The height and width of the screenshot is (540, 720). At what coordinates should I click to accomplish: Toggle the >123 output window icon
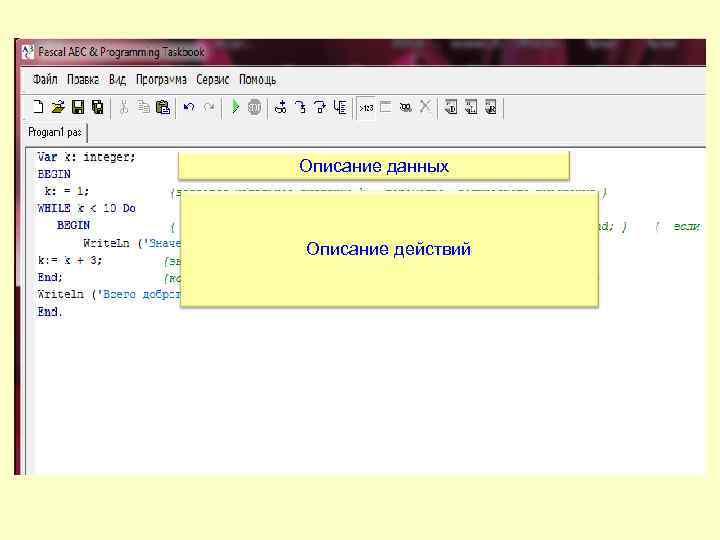(366, 108)
